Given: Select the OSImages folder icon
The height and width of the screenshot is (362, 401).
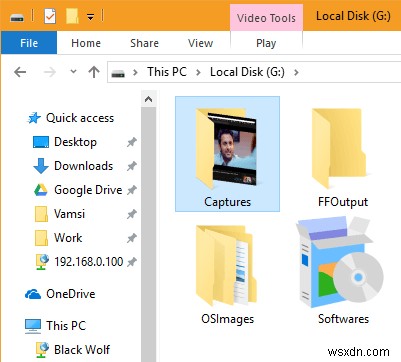Looking at the screenshot, I should (x=227, y=266).
